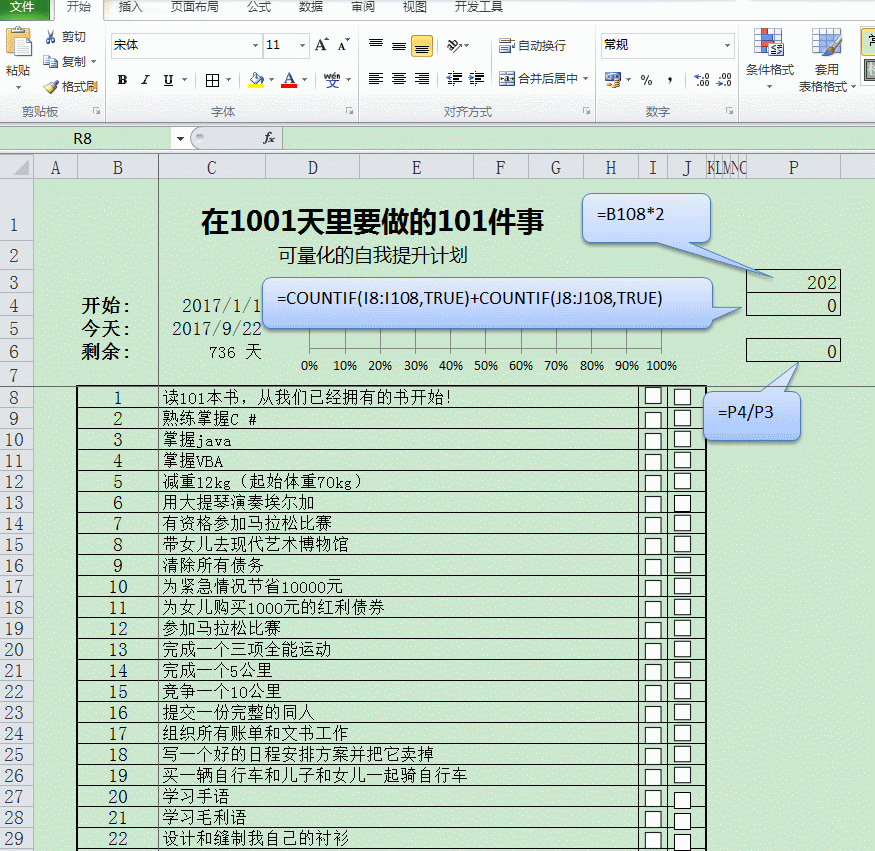Apply cell borders icon
This screenshot has width=875, height=851.
point(212,80)
